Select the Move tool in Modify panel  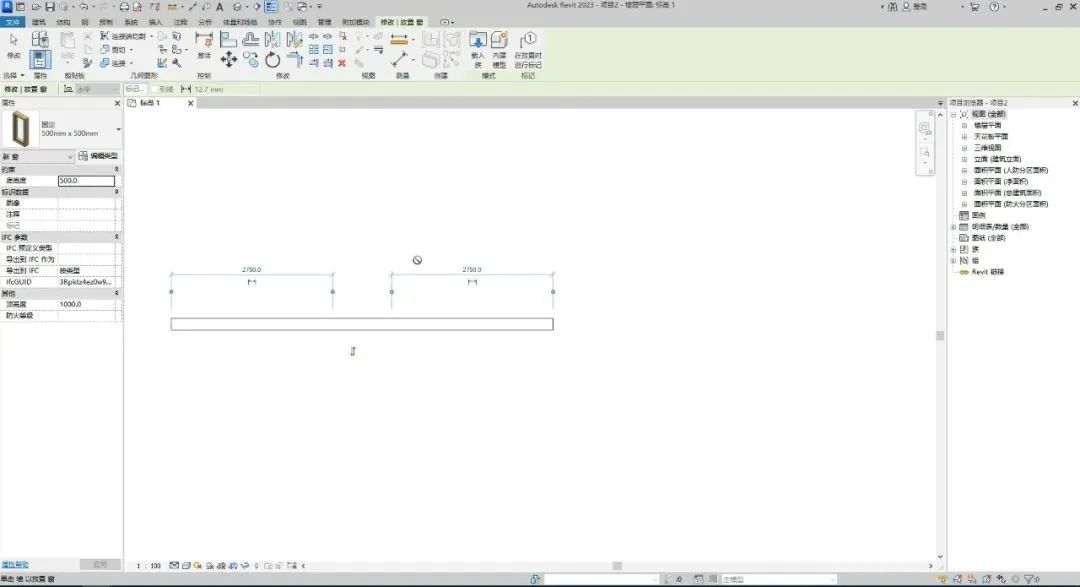[x=229, y=60]
